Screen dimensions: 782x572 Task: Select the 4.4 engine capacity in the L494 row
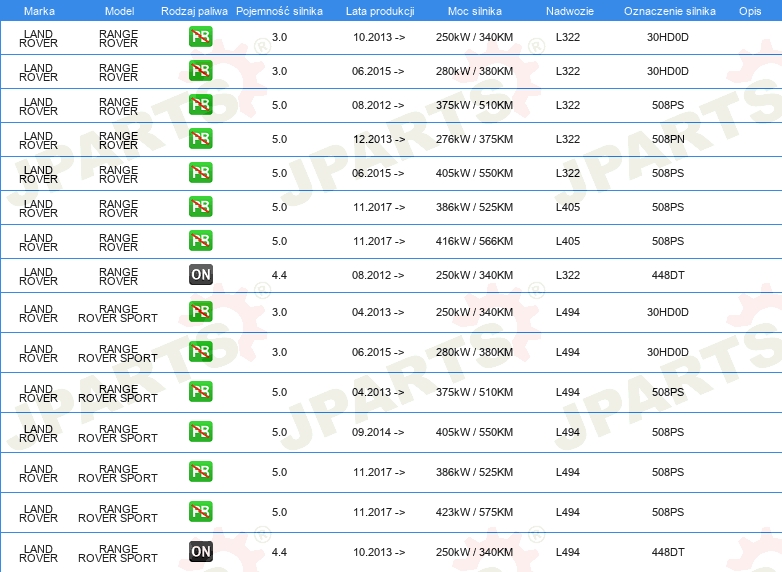tap(279, 552)
